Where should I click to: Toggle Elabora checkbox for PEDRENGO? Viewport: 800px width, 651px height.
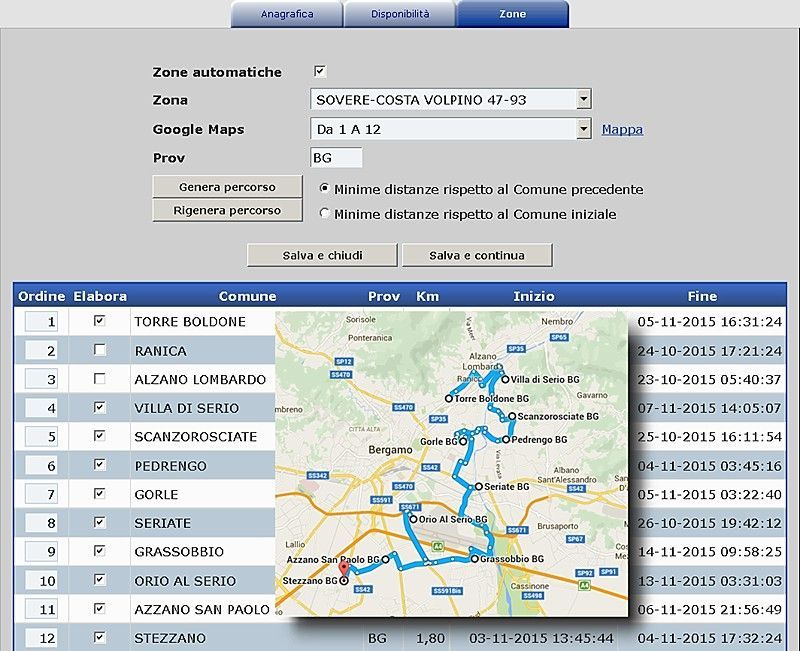(x=99, y=464)
